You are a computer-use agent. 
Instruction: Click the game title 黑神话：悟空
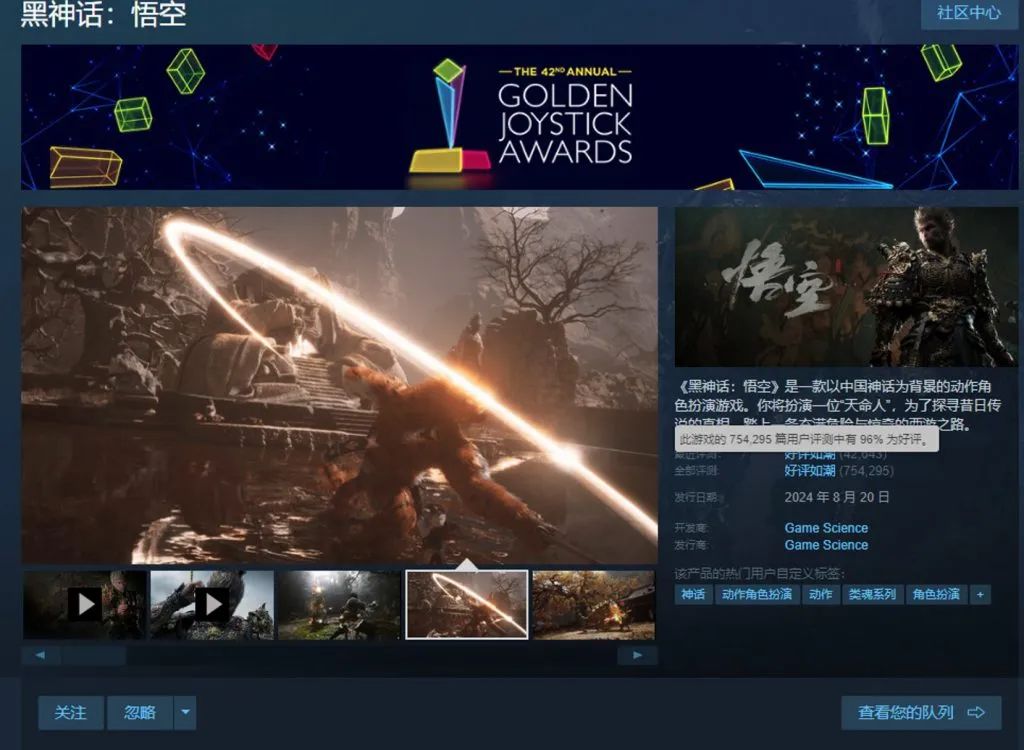coord(103,14)
